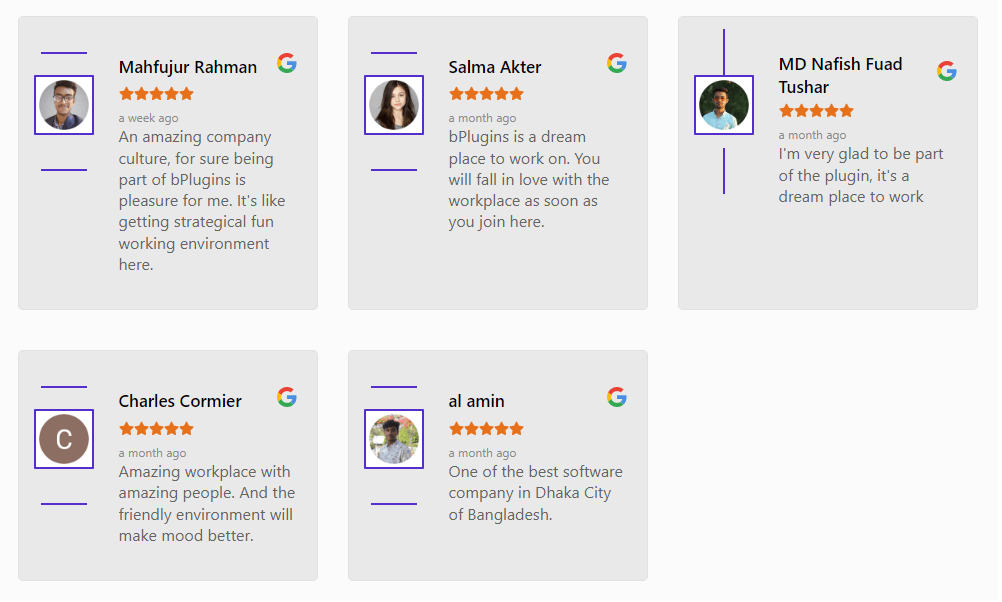Click reviewer name Salma Akter

495,67
